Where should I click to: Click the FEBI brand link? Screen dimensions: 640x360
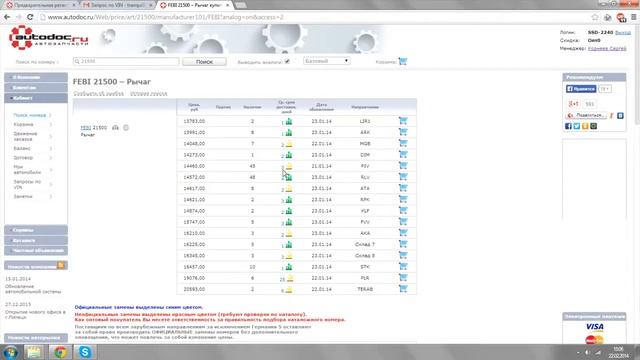point(86,128)
